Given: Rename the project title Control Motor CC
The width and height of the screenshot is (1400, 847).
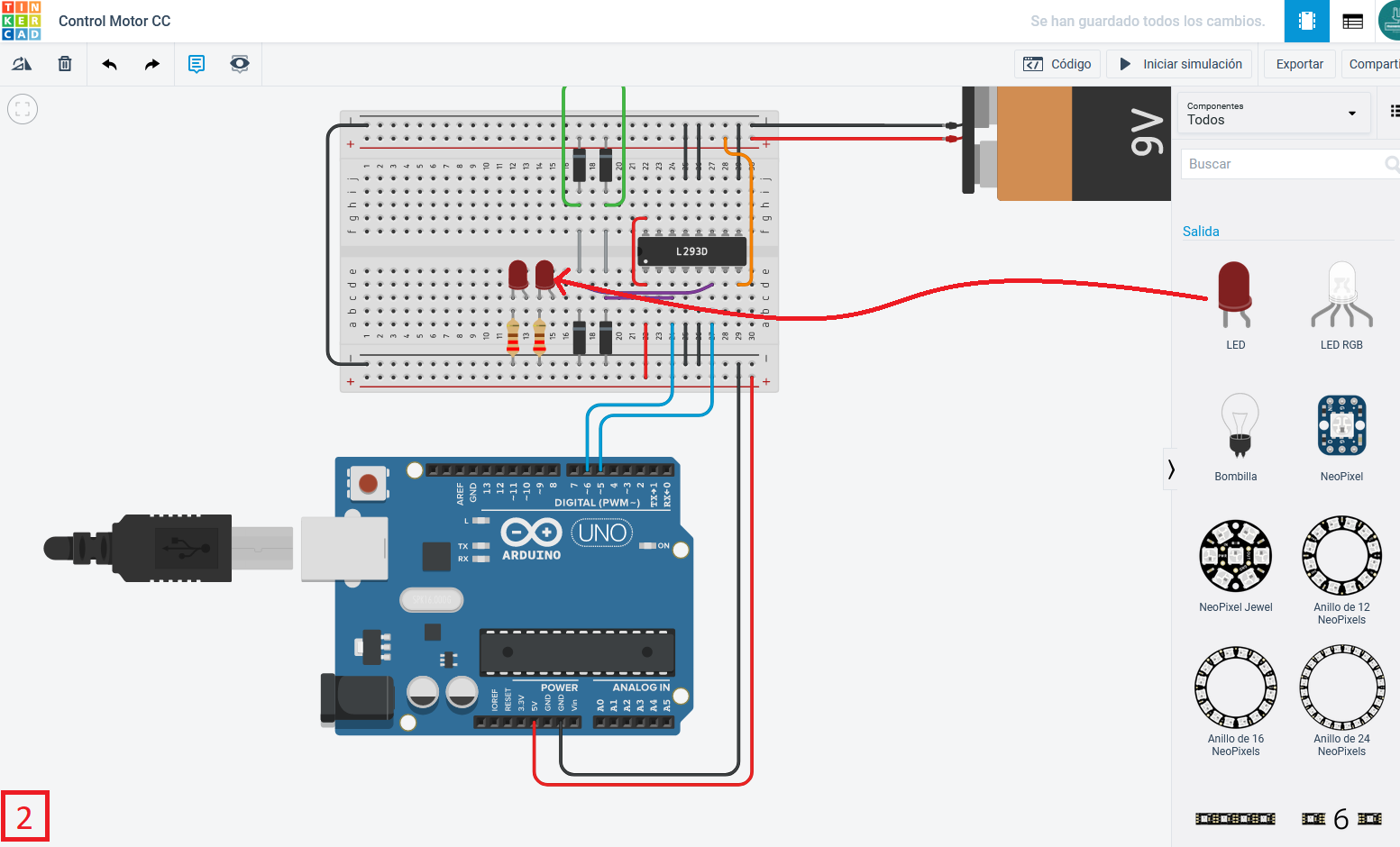Looking at the screenshot, I should (114, 21).
